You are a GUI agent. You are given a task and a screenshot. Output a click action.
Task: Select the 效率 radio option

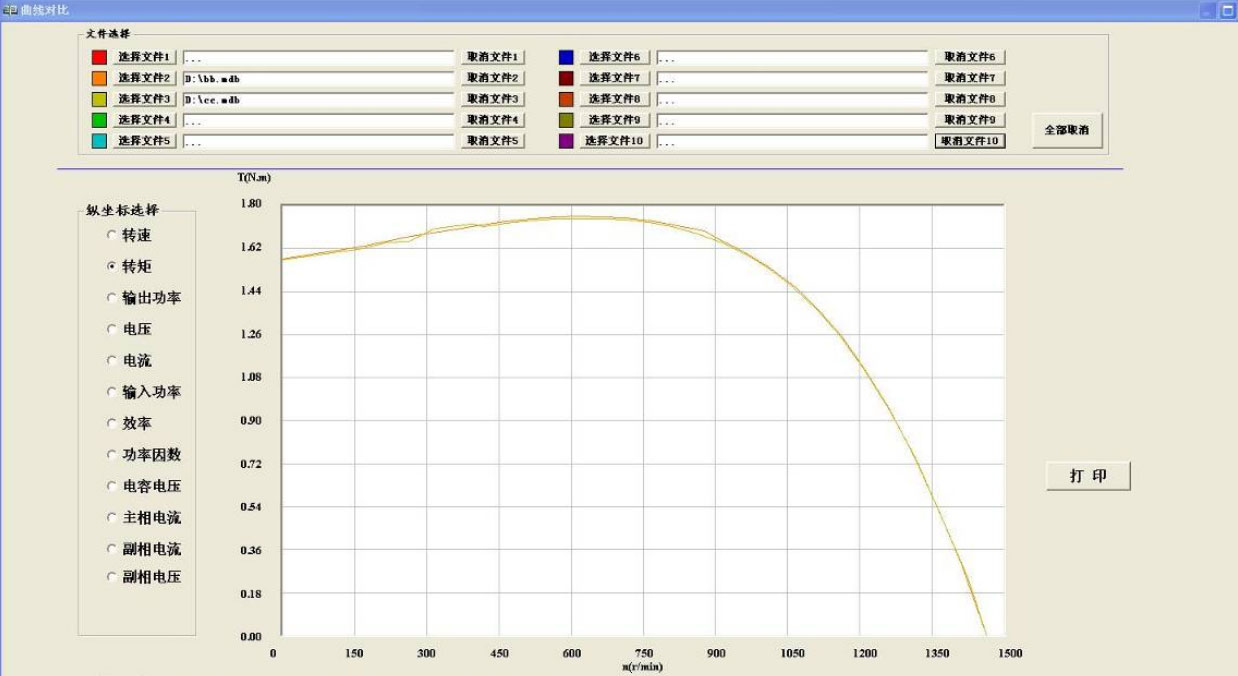click(x=112, y=423)
